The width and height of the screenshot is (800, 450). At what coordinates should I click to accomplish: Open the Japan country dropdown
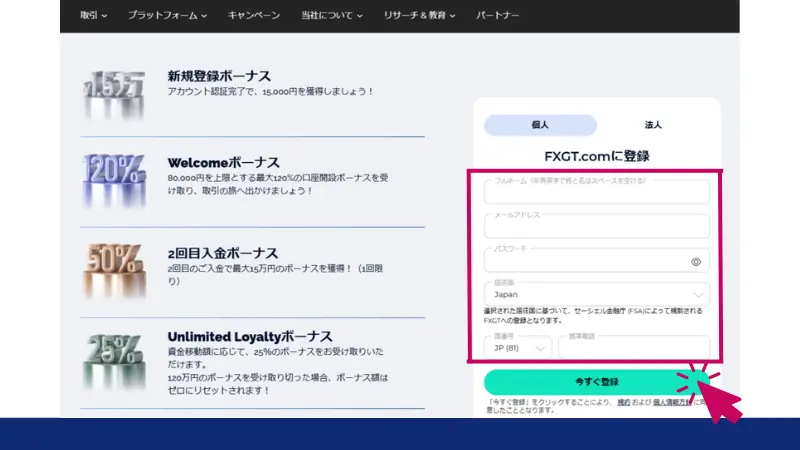tap(596, 294)
